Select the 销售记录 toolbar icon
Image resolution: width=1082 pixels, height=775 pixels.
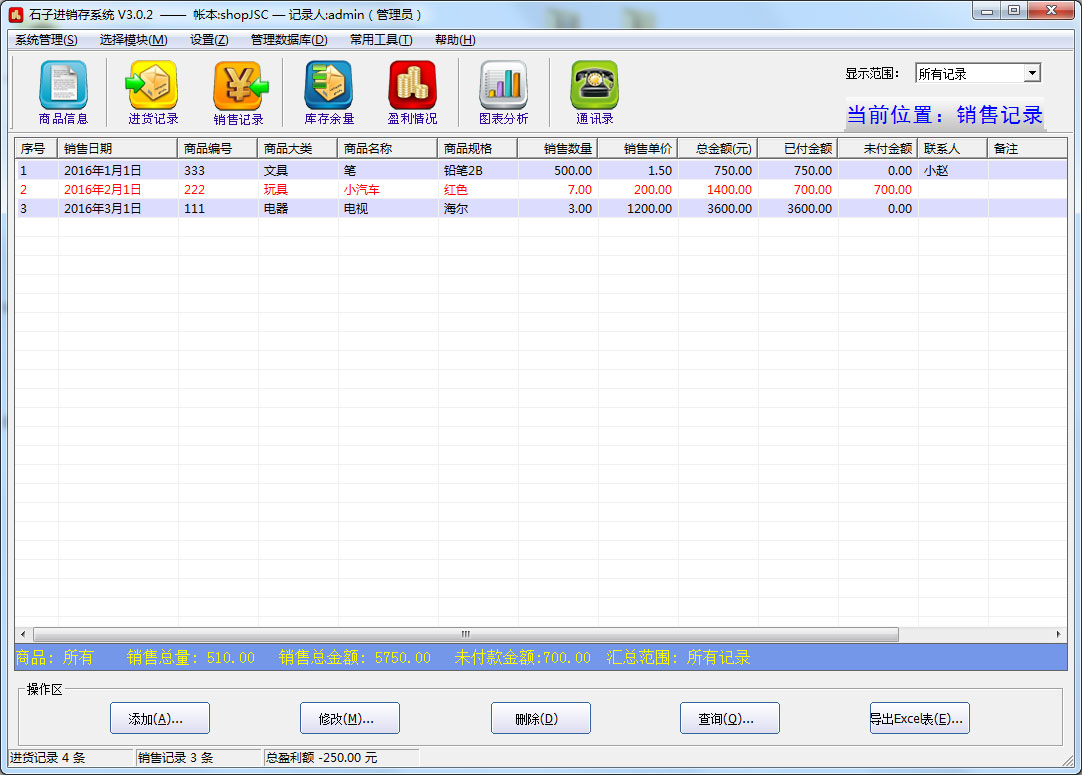(239, 92)
